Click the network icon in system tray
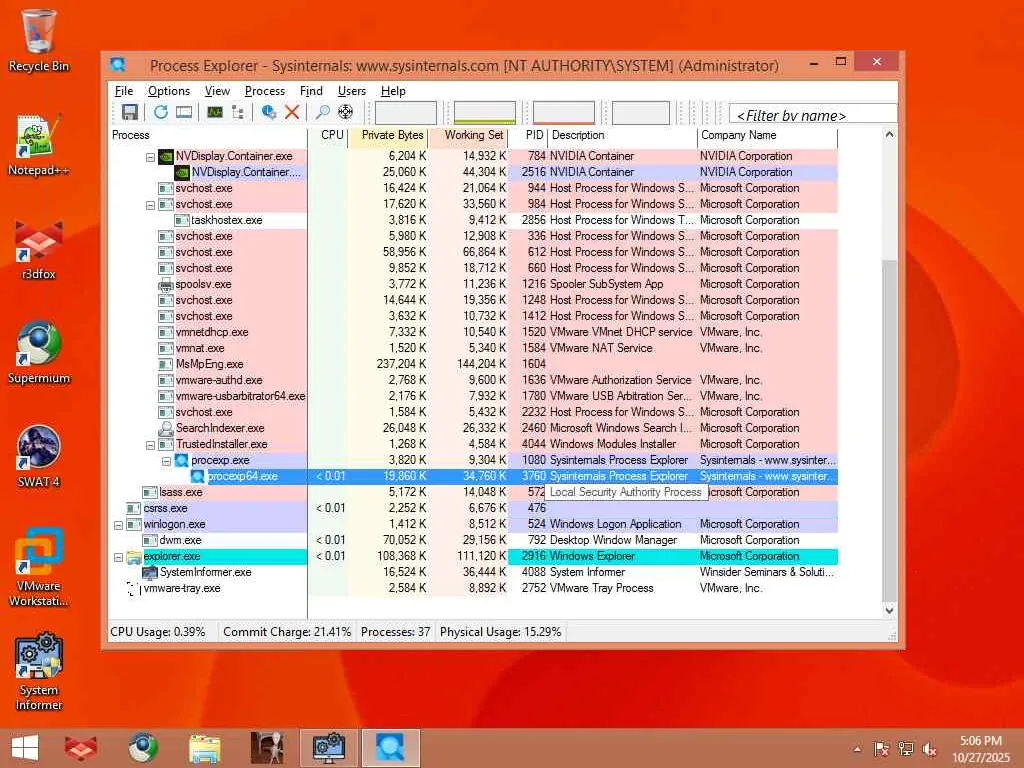The height and width of the screenshot is (768, 1024). coord(905,749)
